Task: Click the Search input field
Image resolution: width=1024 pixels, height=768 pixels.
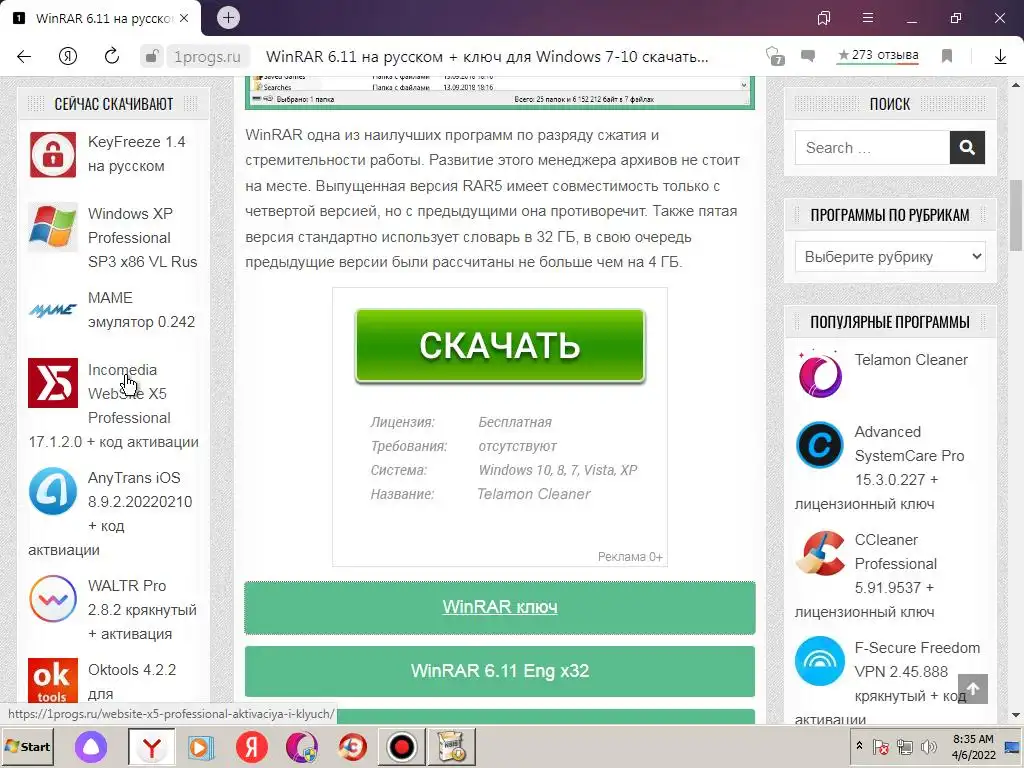Action: (872, 148)
